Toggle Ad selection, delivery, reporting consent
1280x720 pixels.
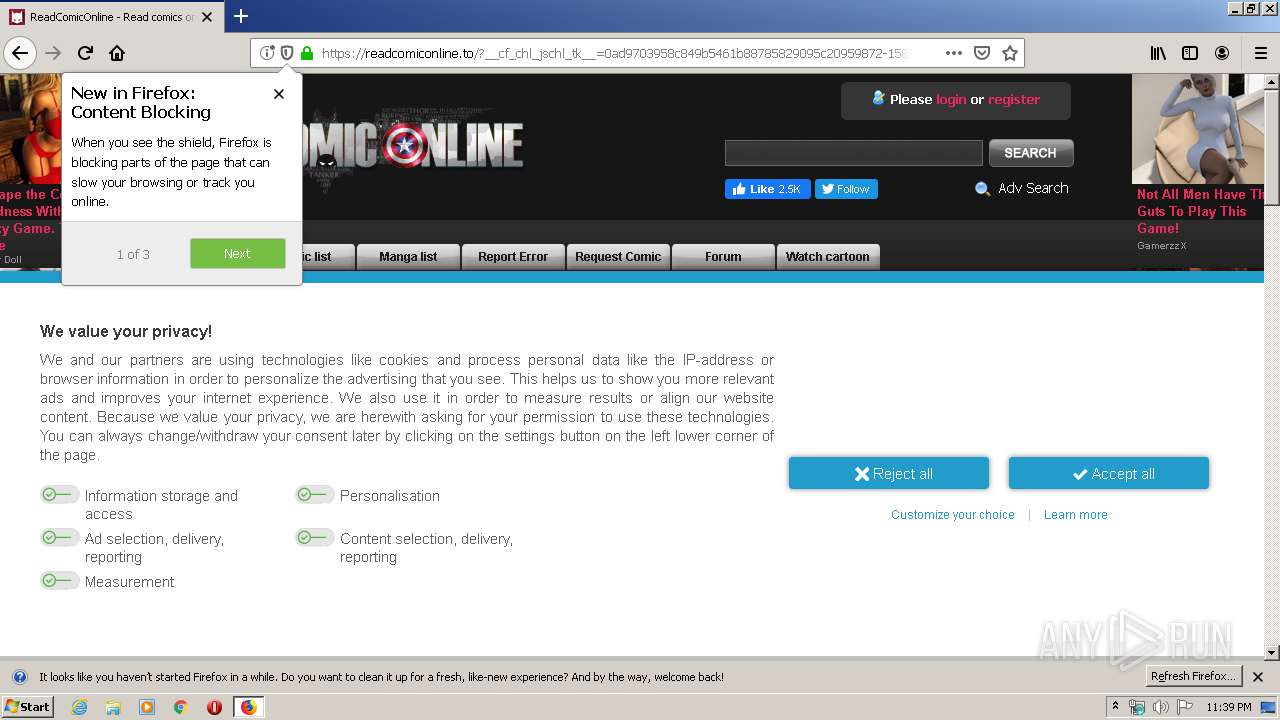(59, 538)
